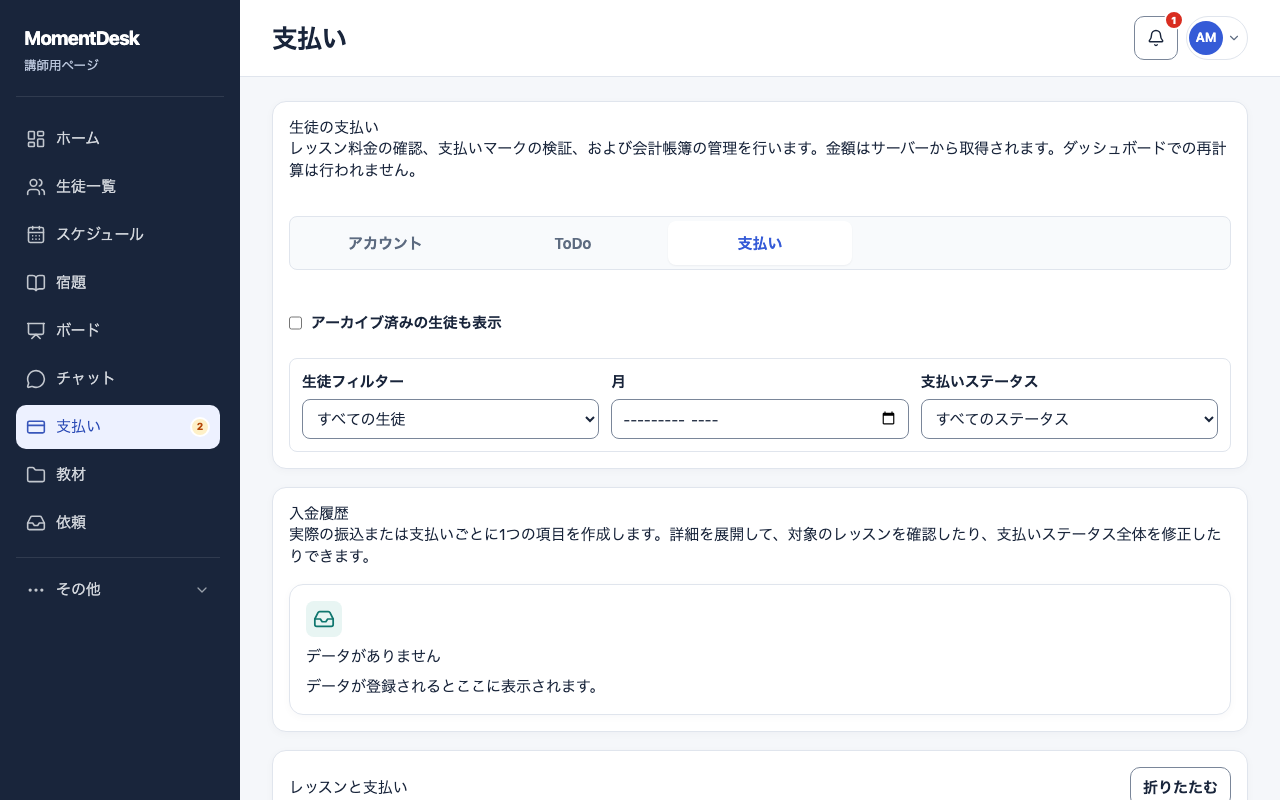Click the チャット speech bubble icon
Screen dimensions: 1280x800
[x=36, y=379]
